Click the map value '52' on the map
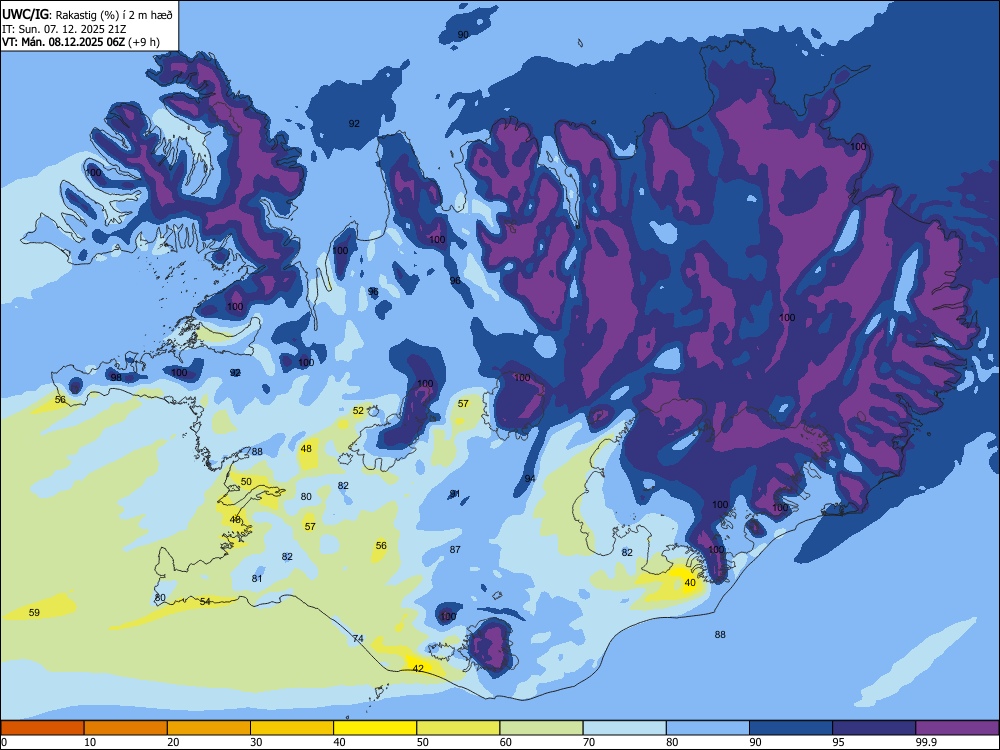 coord(358,411)
